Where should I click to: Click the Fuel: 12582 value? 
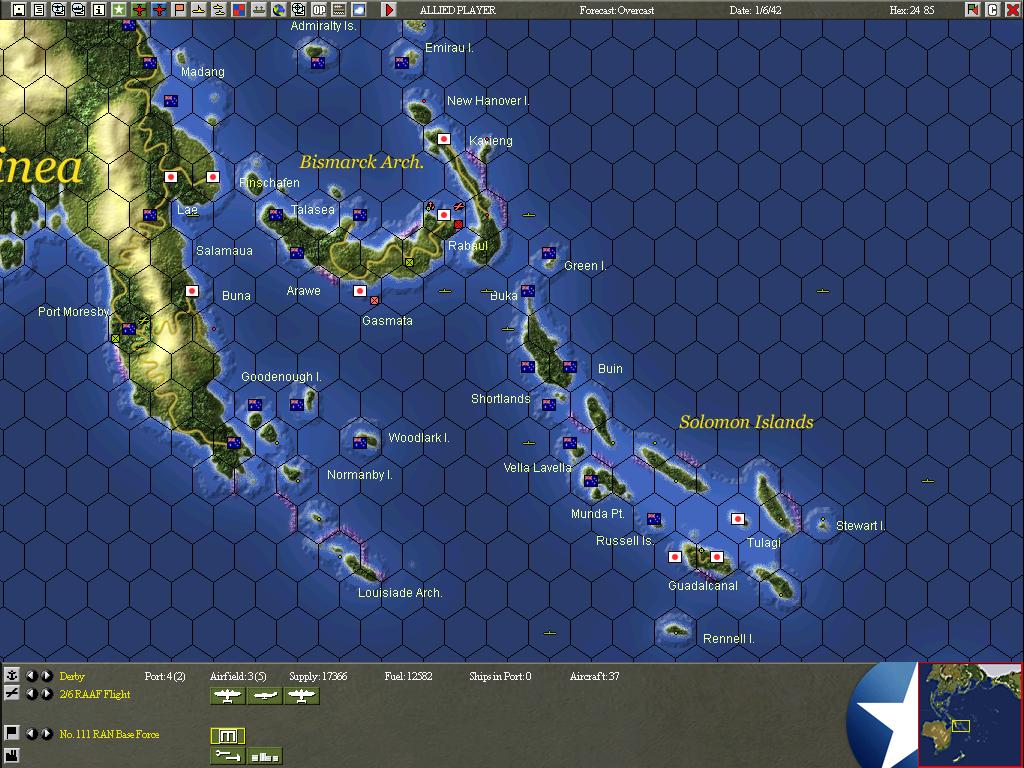click(408, 676)
